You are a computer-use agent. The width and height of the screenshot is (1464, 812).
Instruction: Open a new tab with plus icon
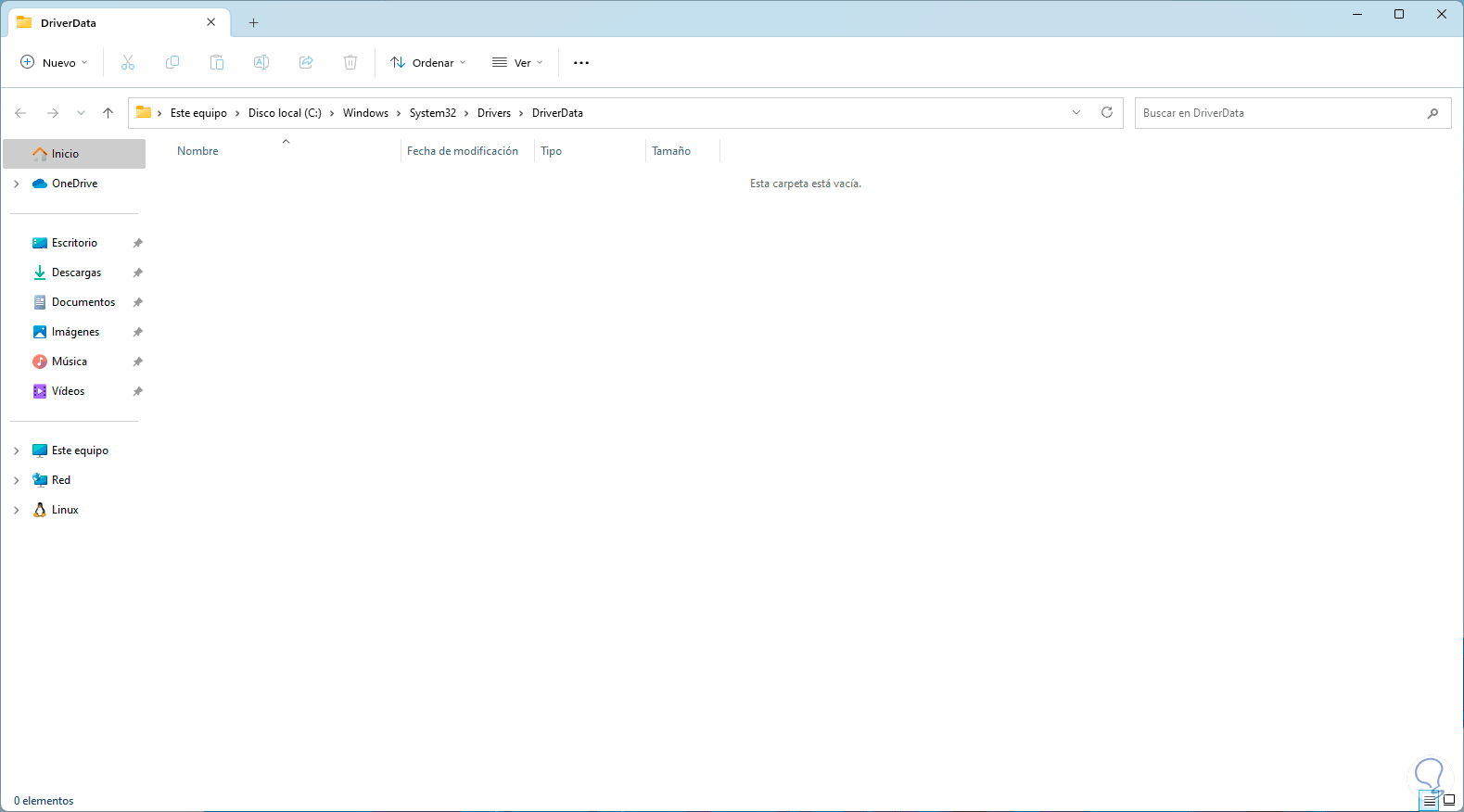(x=254, y=23)
